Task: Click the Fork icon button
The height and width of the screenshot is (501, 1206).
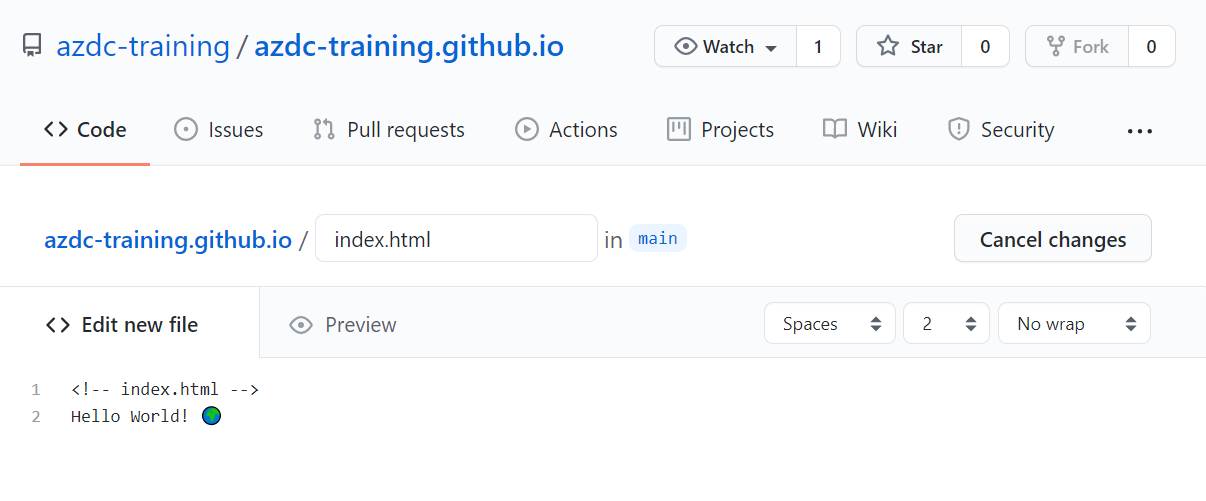Action: point(1077,46)
